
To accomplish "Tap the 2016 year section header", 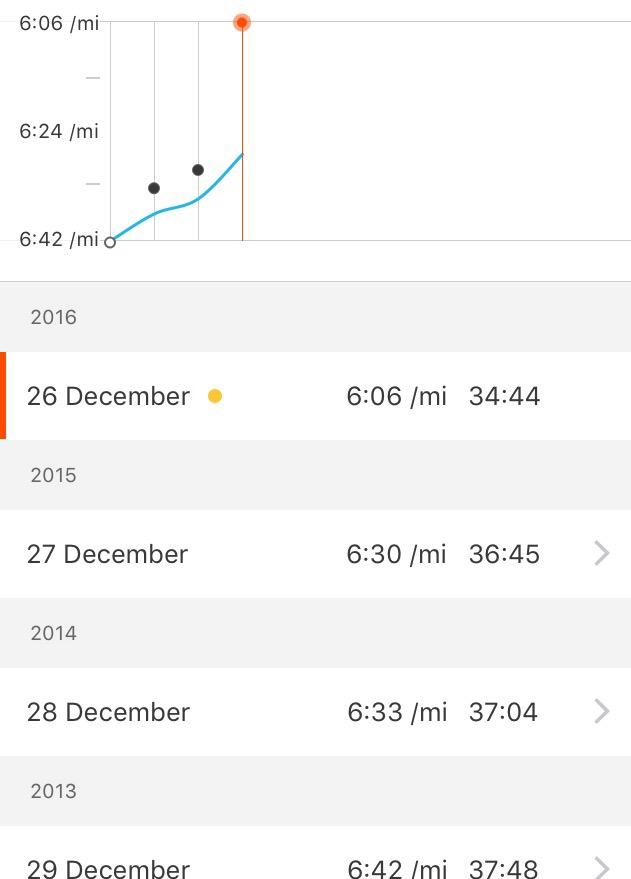I will point(54,318).
